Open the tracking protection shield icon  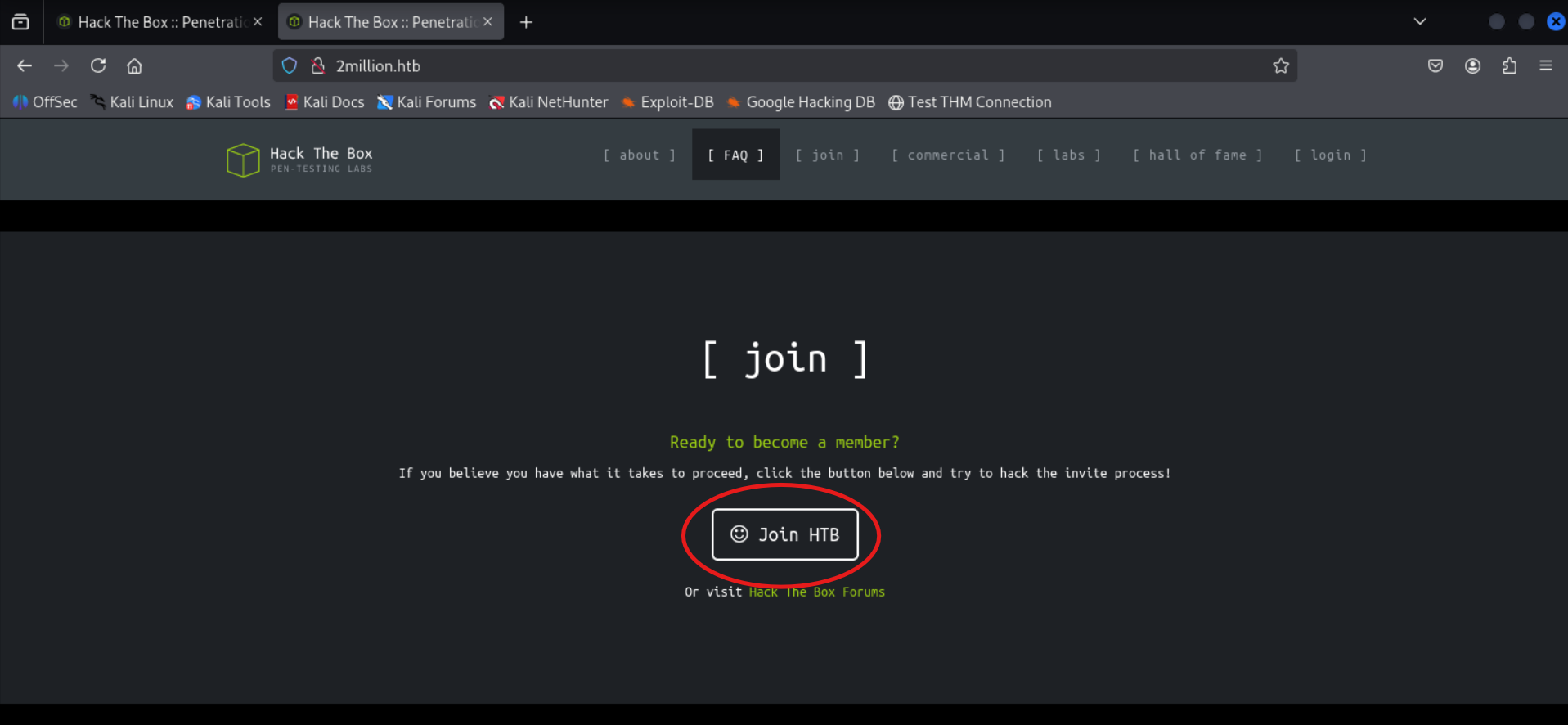[290, 65]
